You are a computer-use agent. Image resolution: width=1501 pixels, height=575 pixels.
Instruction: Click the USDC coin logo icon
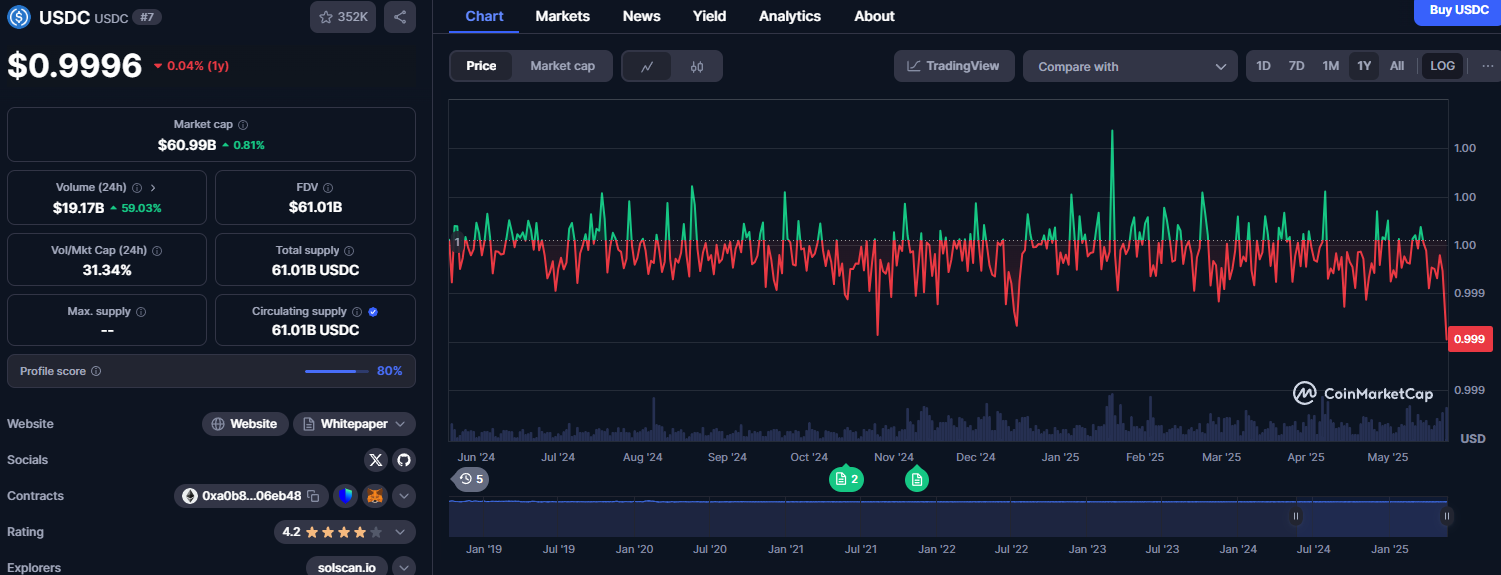click(x=20, y=17)
